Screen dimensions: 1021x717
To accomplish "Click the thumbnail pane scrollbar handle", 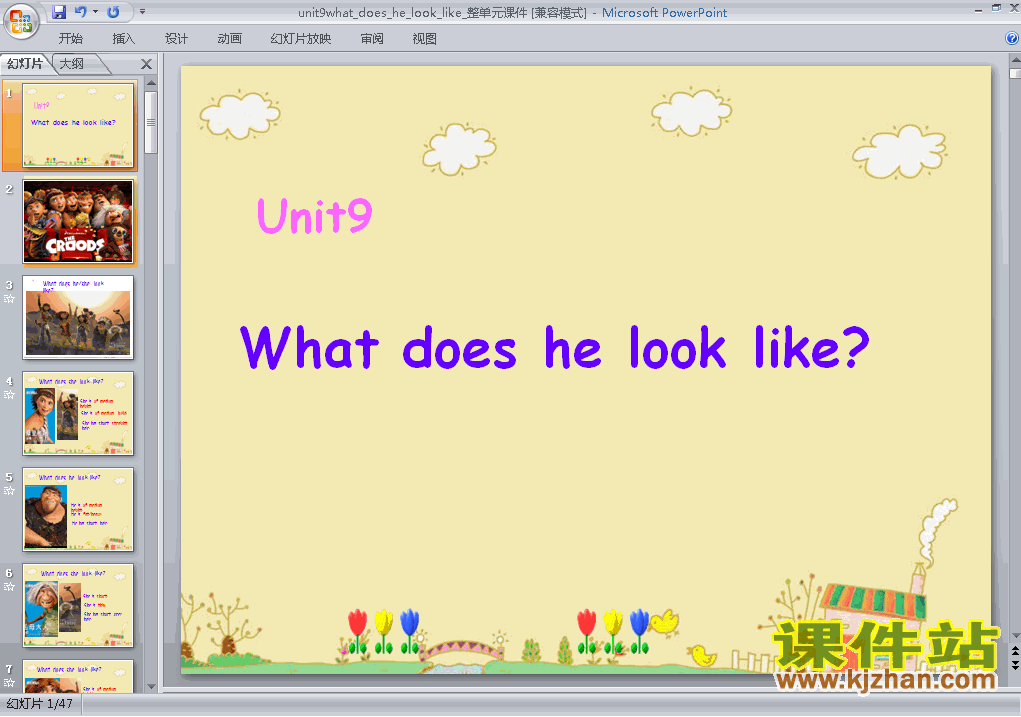I will [151, 122].
